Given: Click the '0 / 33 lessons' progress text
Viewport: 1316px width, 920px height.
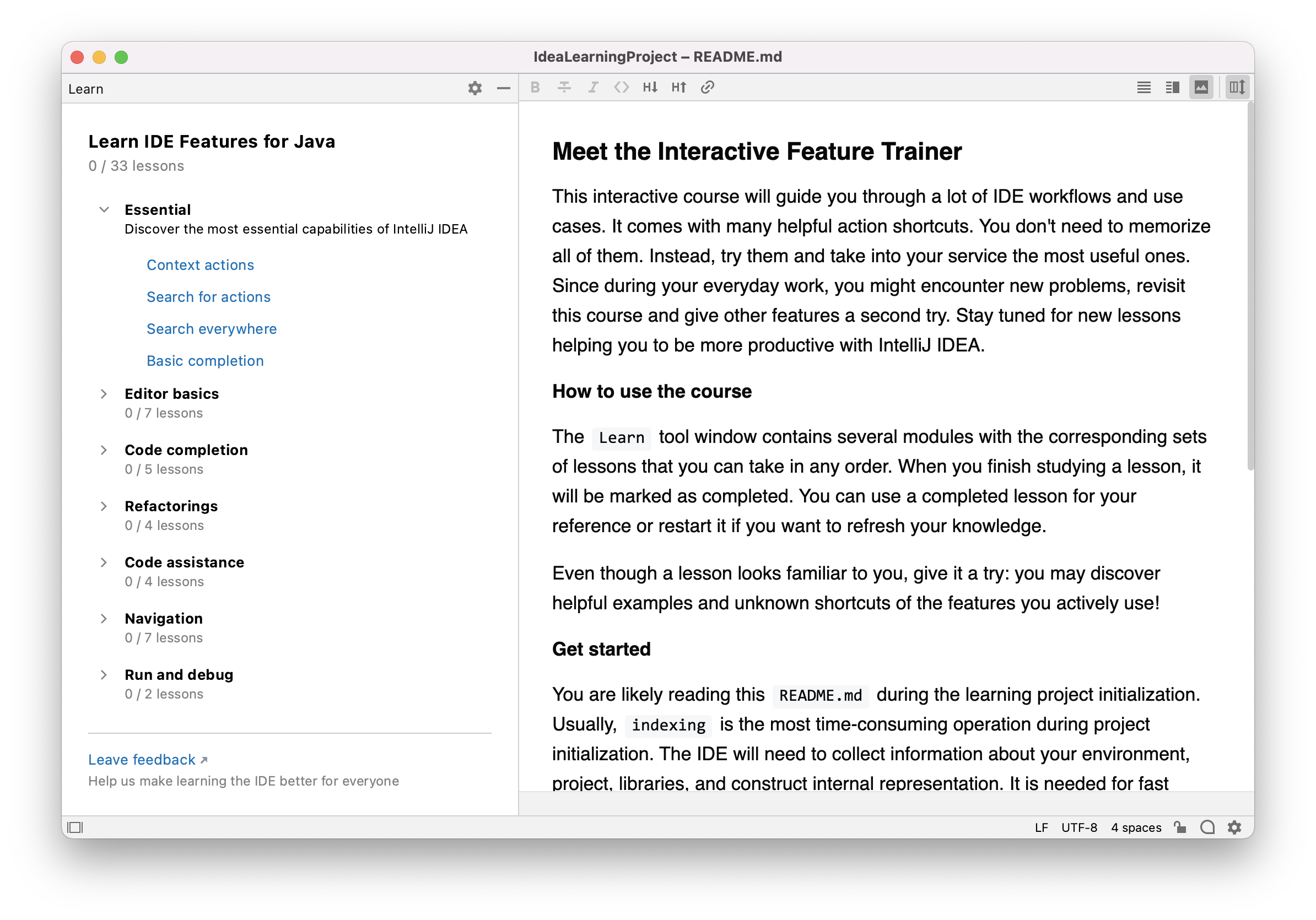Looking at the screenshot, I should (x=137, y=166).
